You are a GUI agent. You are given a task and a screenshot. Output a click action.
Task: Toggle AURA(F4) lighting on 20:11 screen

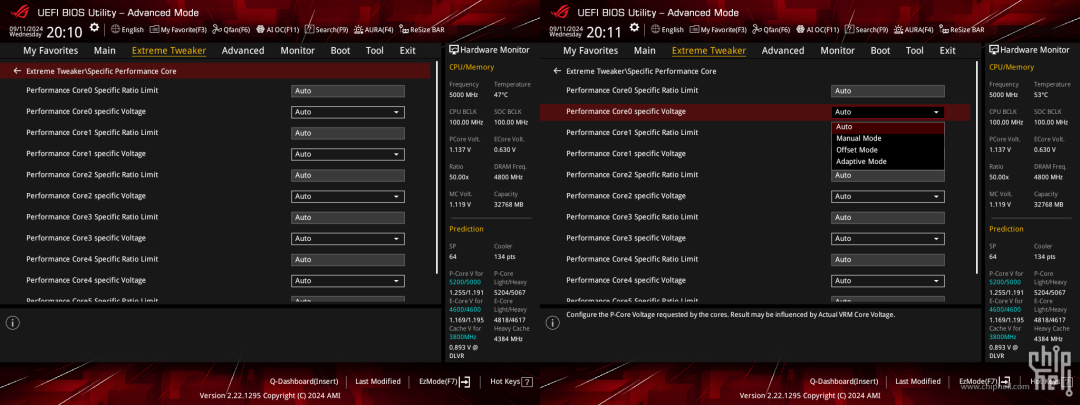[x=913, y=30]
